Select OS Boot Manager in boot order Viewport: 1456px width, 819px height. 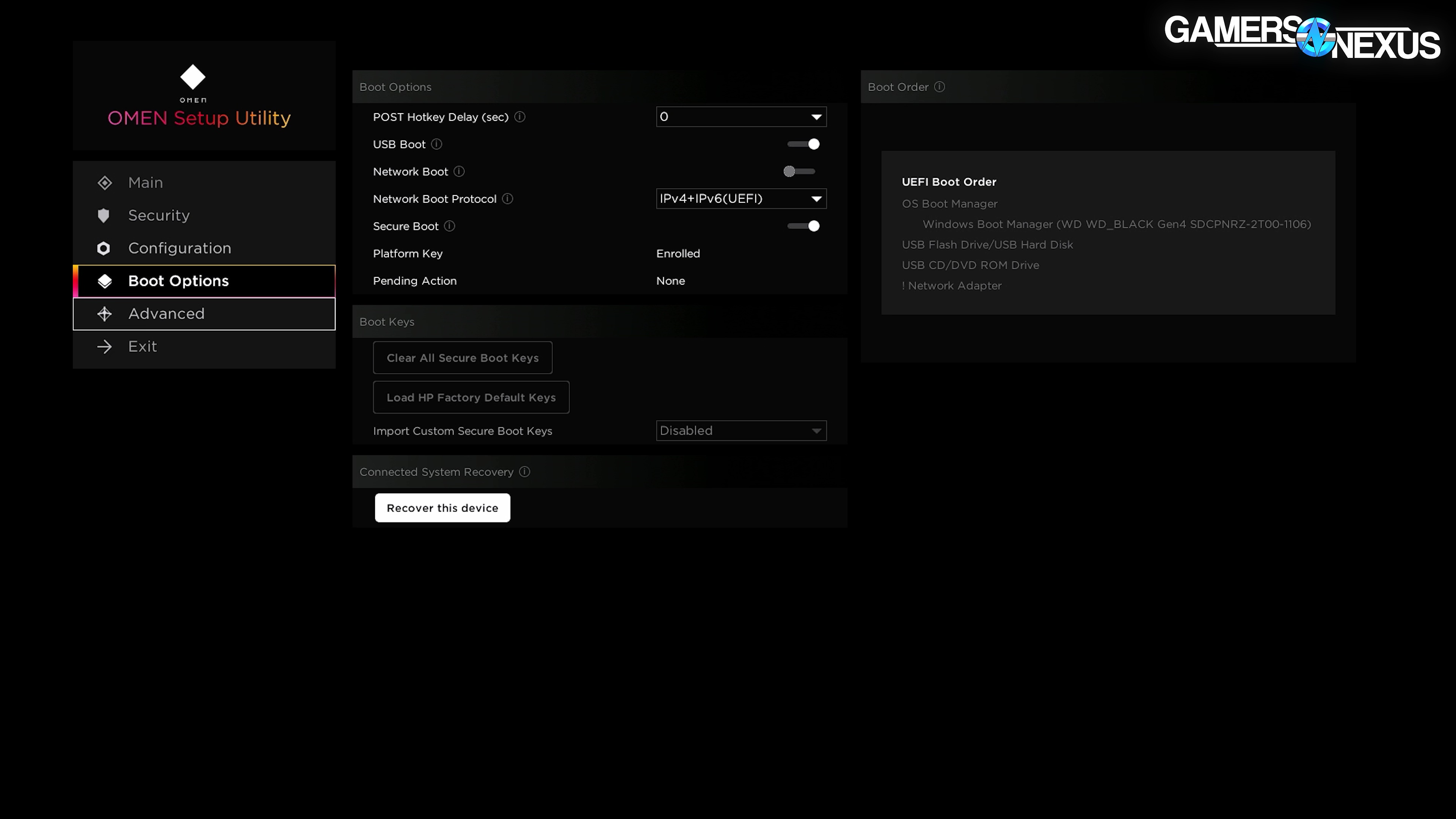(x=949, y=204)
